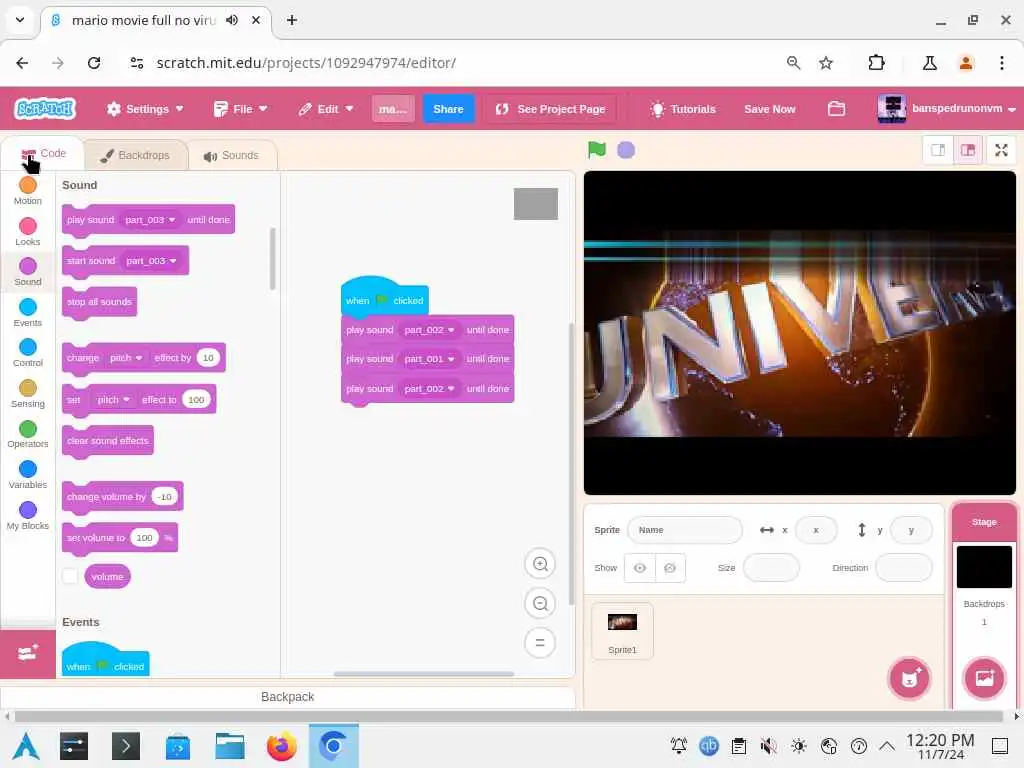1024x768 pixels.
Task: Click the stop button above the stage
Action: 626,150
